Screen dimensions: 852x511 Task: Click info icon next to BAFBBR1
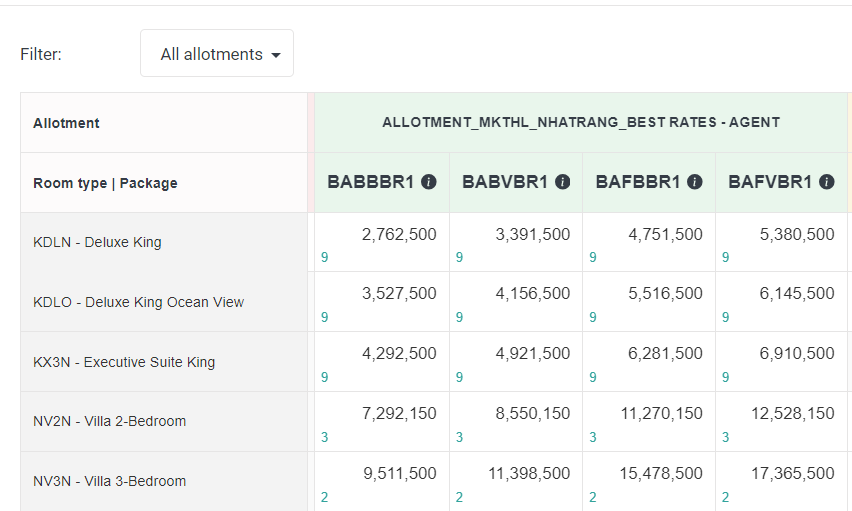click(x=695, y=182)
